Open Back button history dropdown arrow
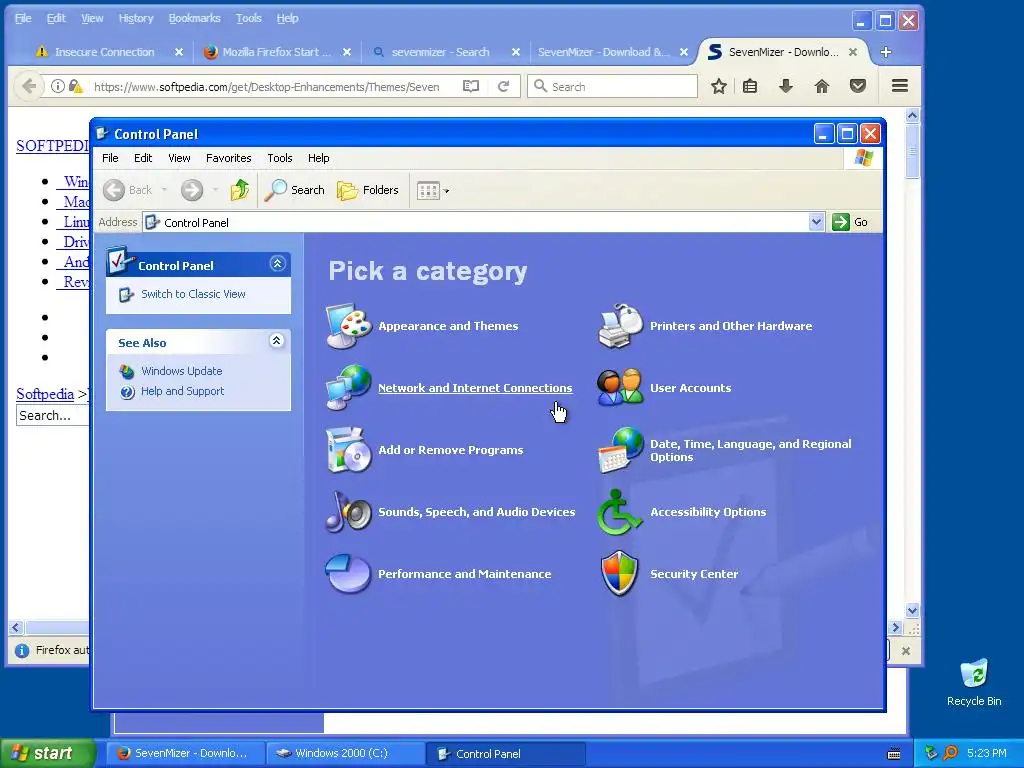Screen dimensions: 1024x768 pos(164,190)
